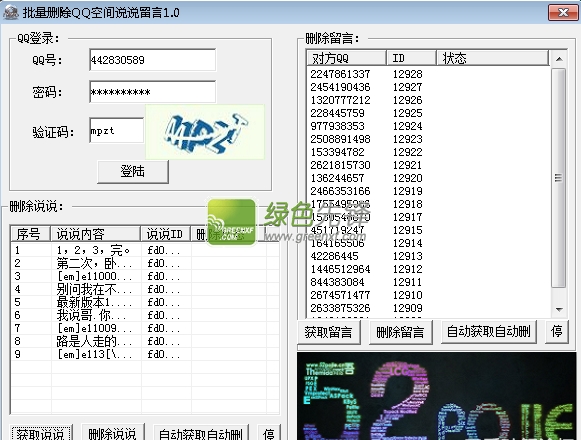Close the batch delete QQ window
Screen dimensions: 581x440
563,13
